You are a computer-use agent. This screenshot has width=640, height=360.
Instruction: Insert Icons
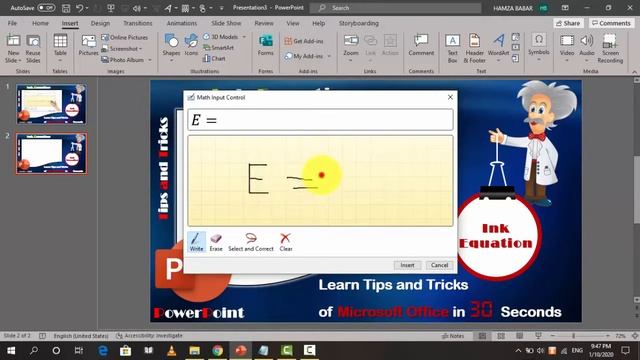(x=191, y=46)
